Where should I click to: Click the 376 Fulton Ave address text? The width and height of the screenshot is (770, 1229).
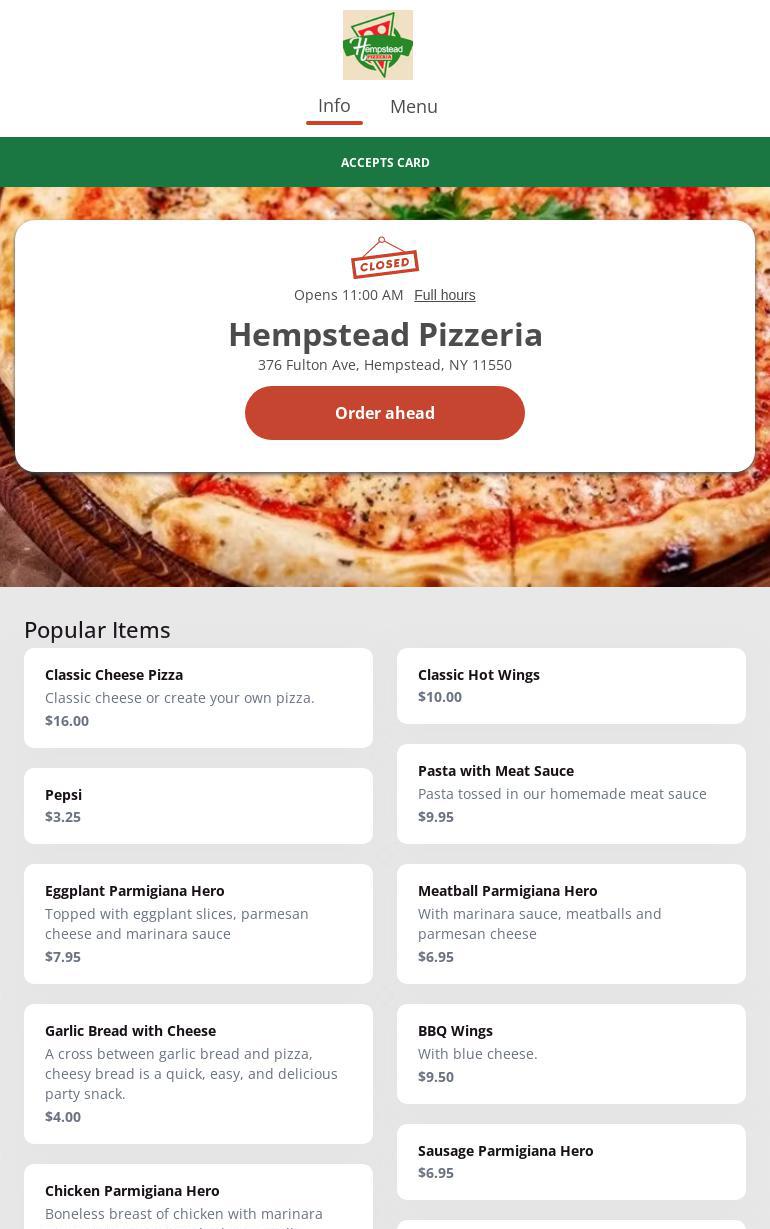pos(385,365)
